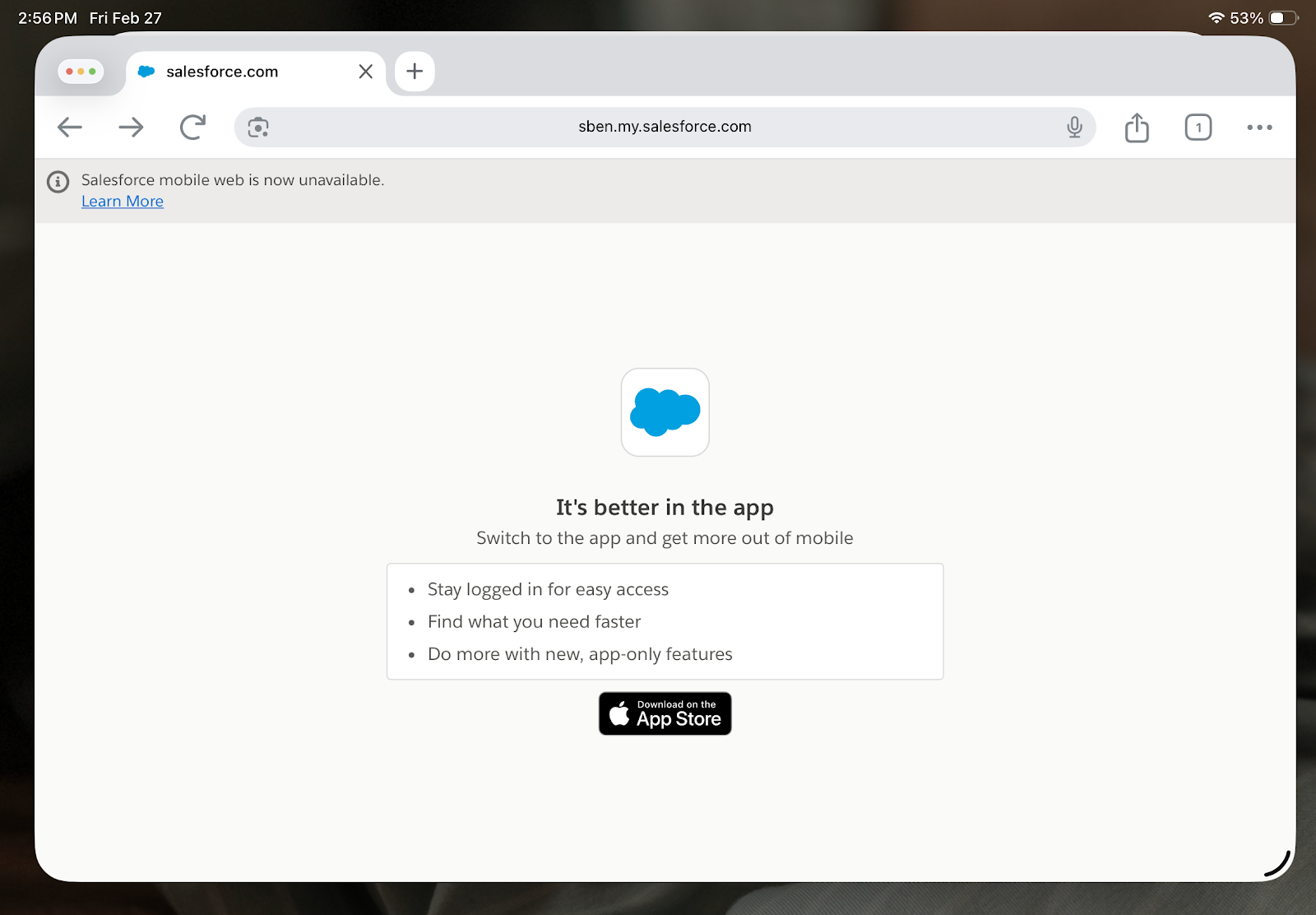This screenshot has height=915, width=1316.
Task: Close the salesforce.com tab
Action: pos(366,72)
